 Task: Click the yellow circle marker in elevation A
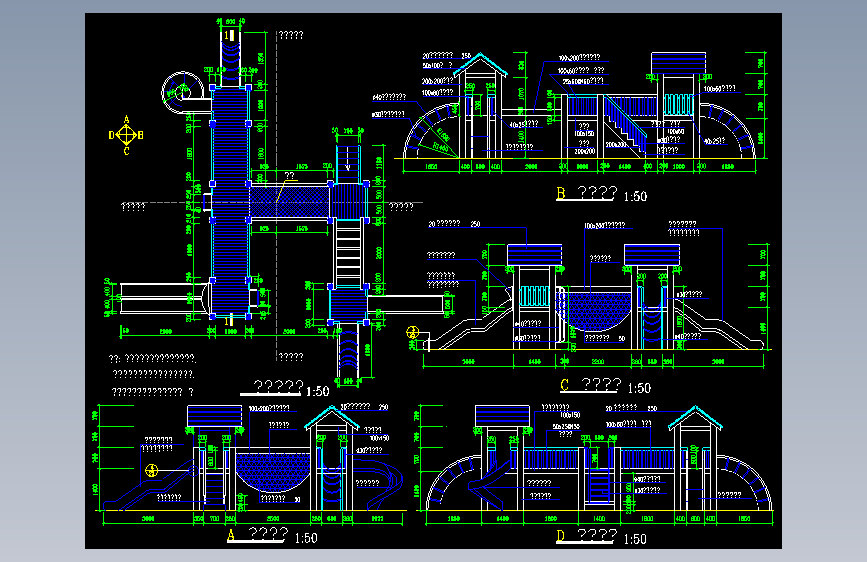pos(152,470)
